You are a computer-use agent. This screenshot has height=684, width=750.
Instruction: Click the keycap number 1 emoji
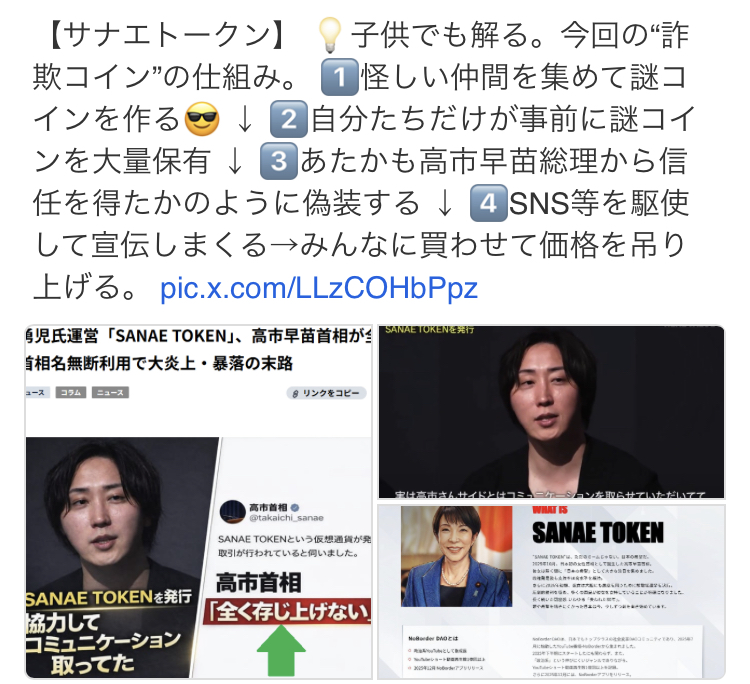coord(340,77)
